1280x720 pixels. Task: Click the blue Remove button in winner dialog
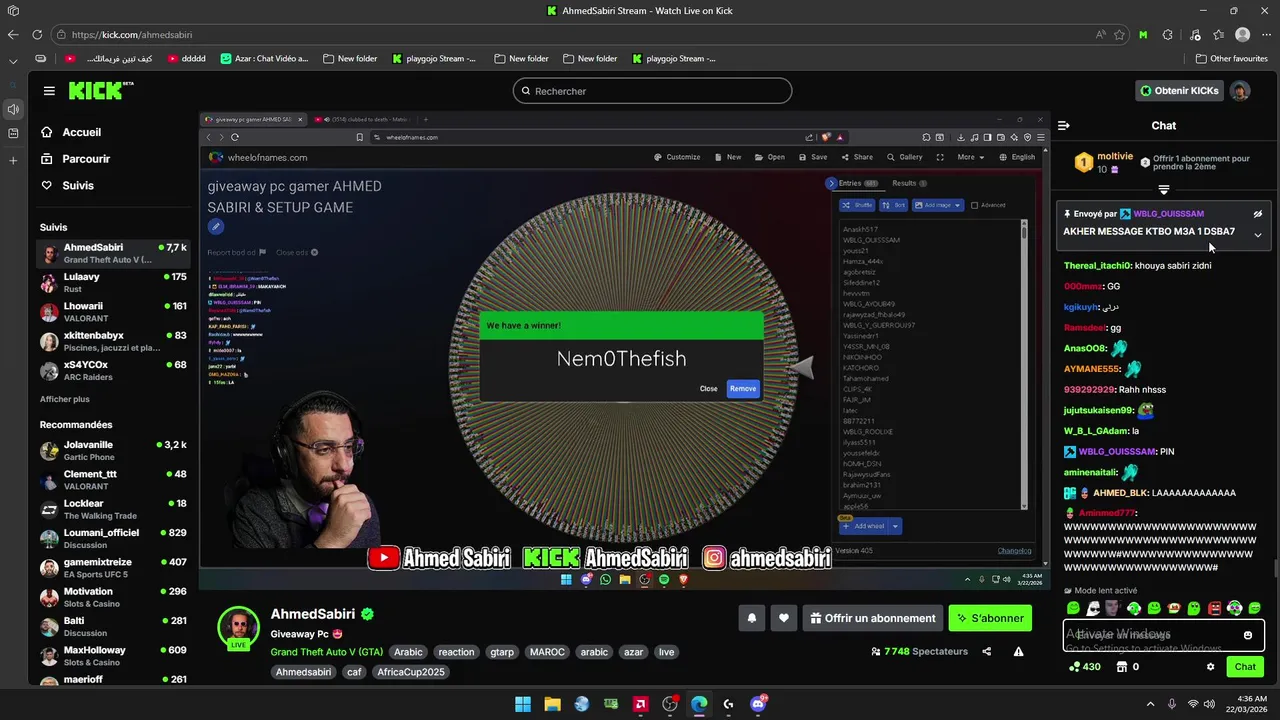click(x=743, y=388)
